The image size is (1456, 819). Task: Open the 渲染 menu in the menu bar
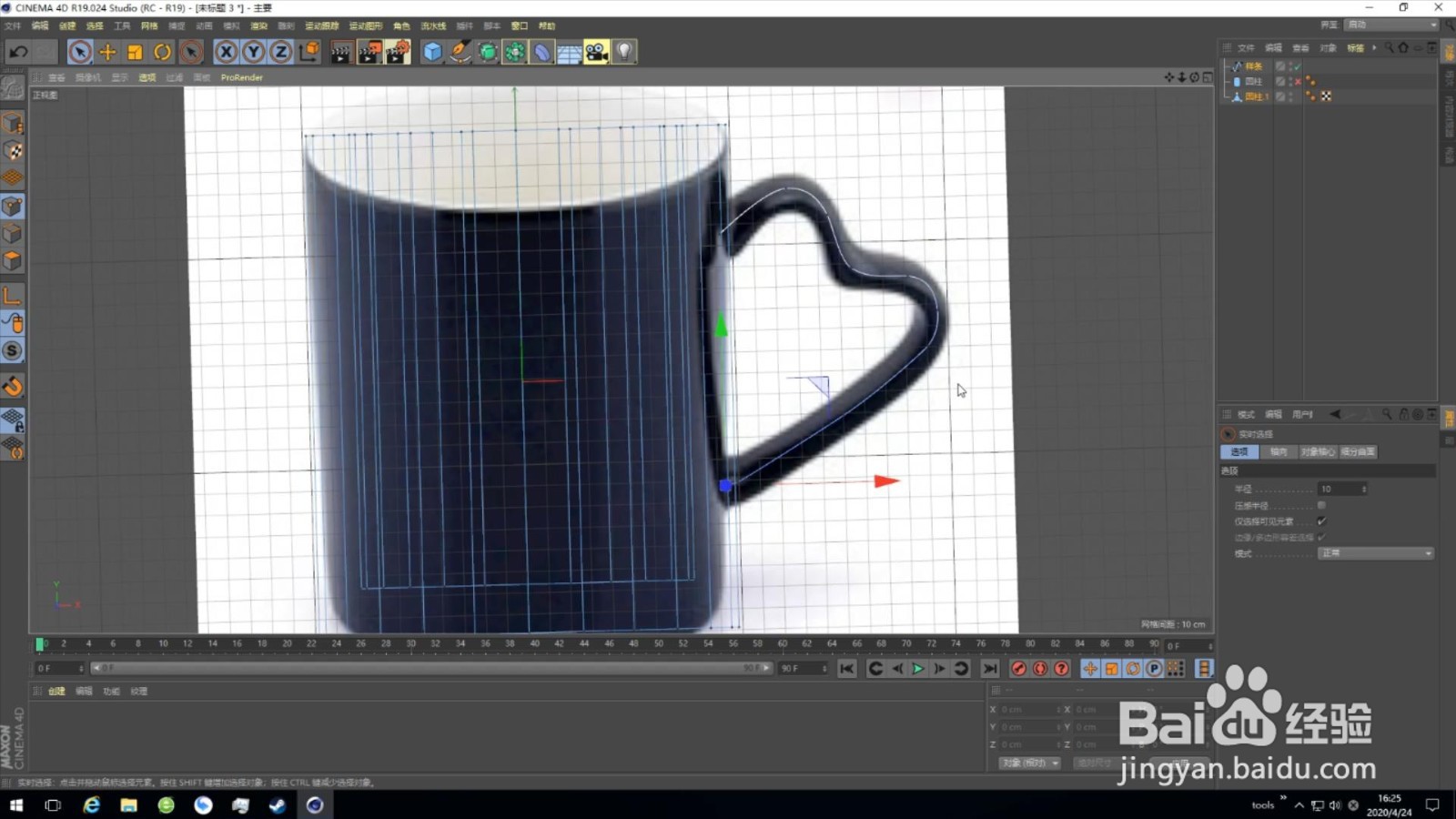tap(258, 25)
